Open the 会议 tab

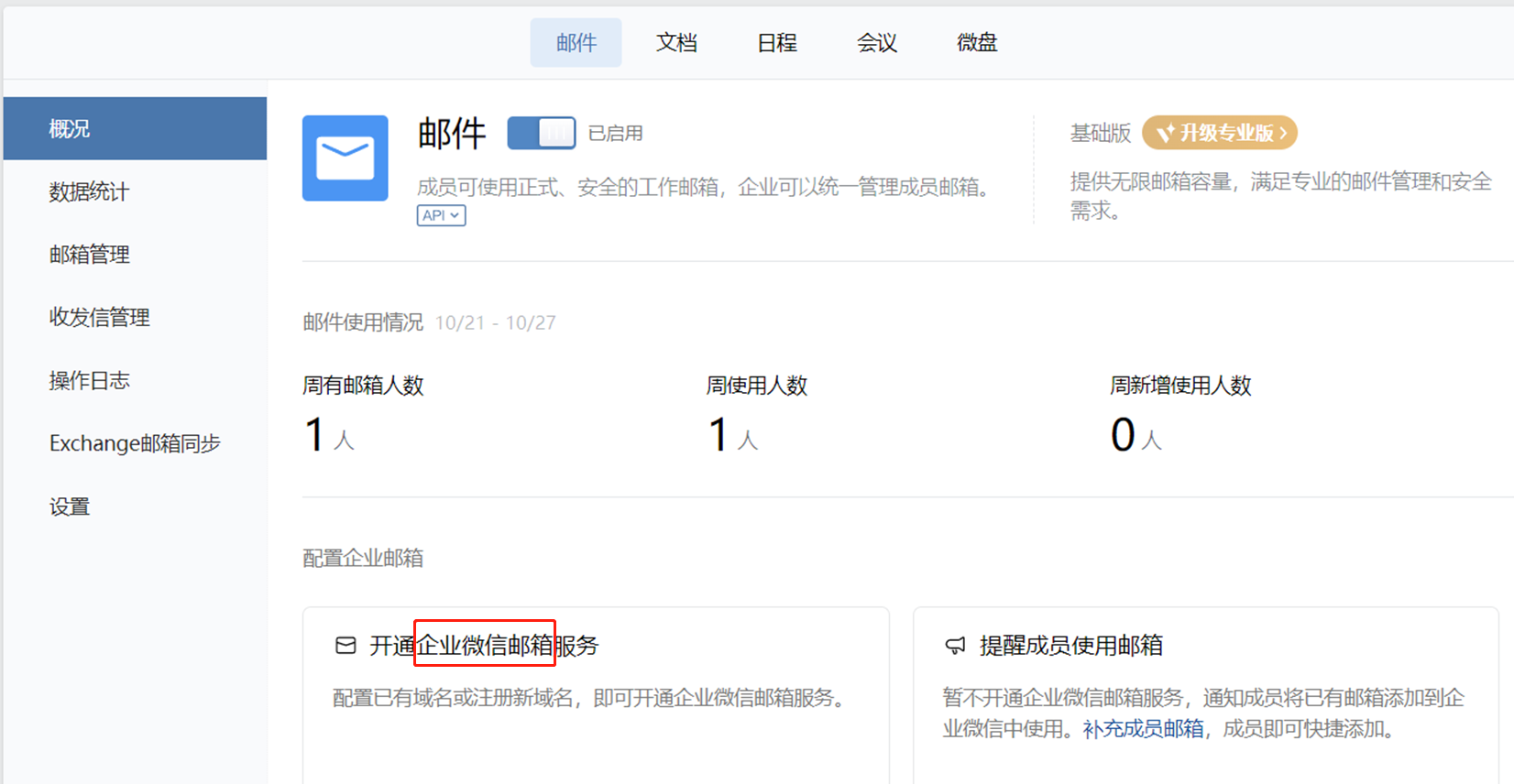(x=876, y=43)
